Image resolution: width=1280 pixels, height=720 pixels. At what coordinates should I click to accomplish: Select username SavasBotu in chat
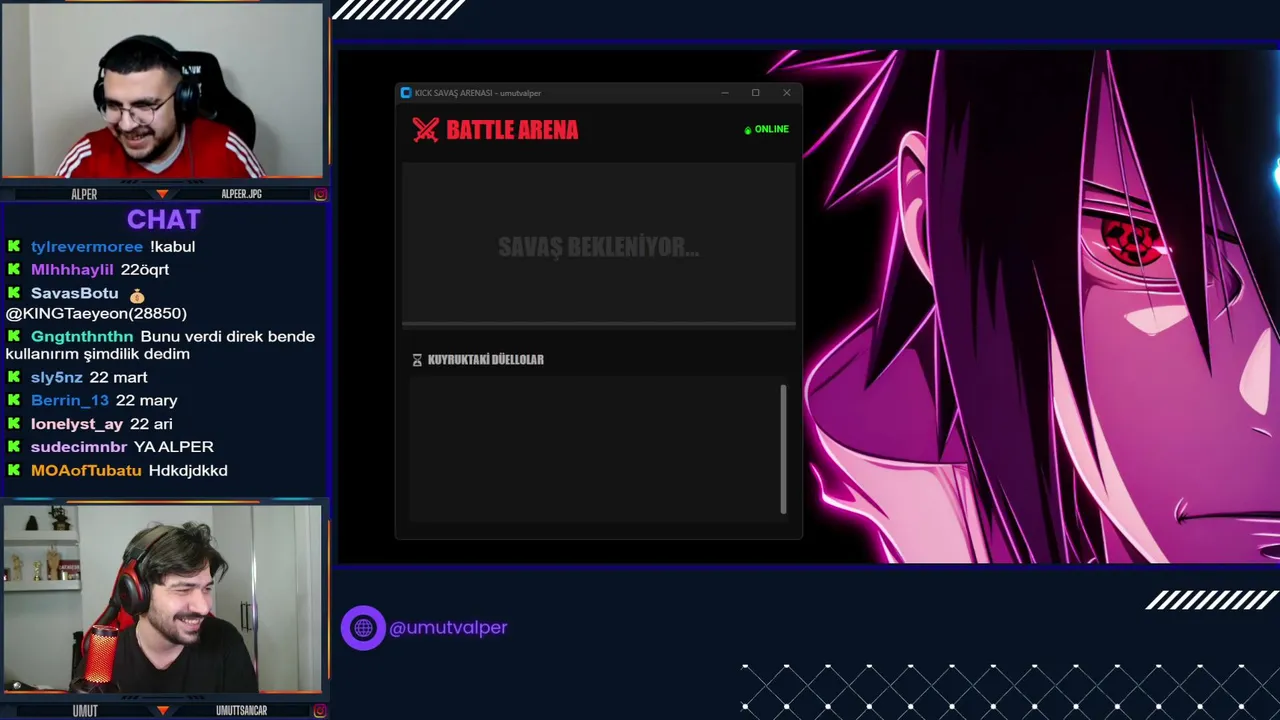[75, 293]
